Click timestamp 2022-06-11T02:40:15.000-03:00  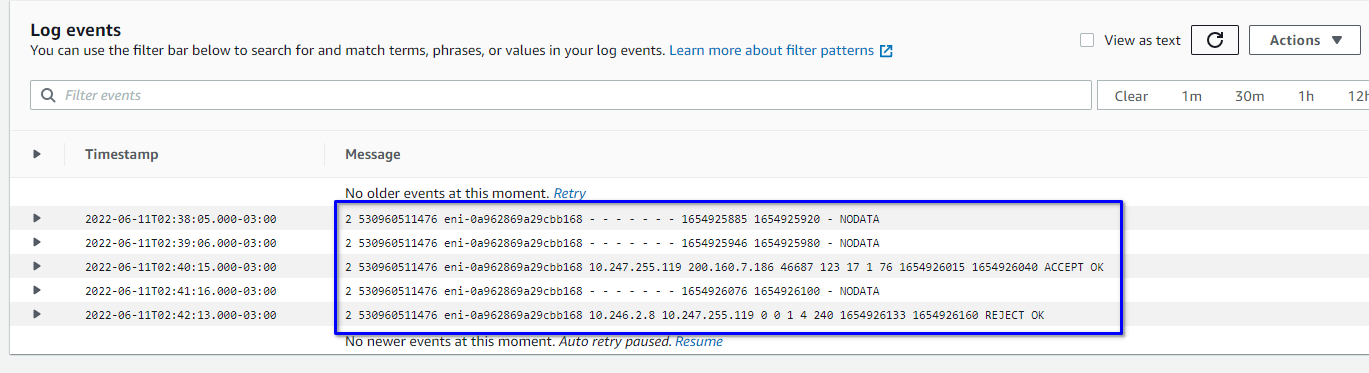point(181,267)
